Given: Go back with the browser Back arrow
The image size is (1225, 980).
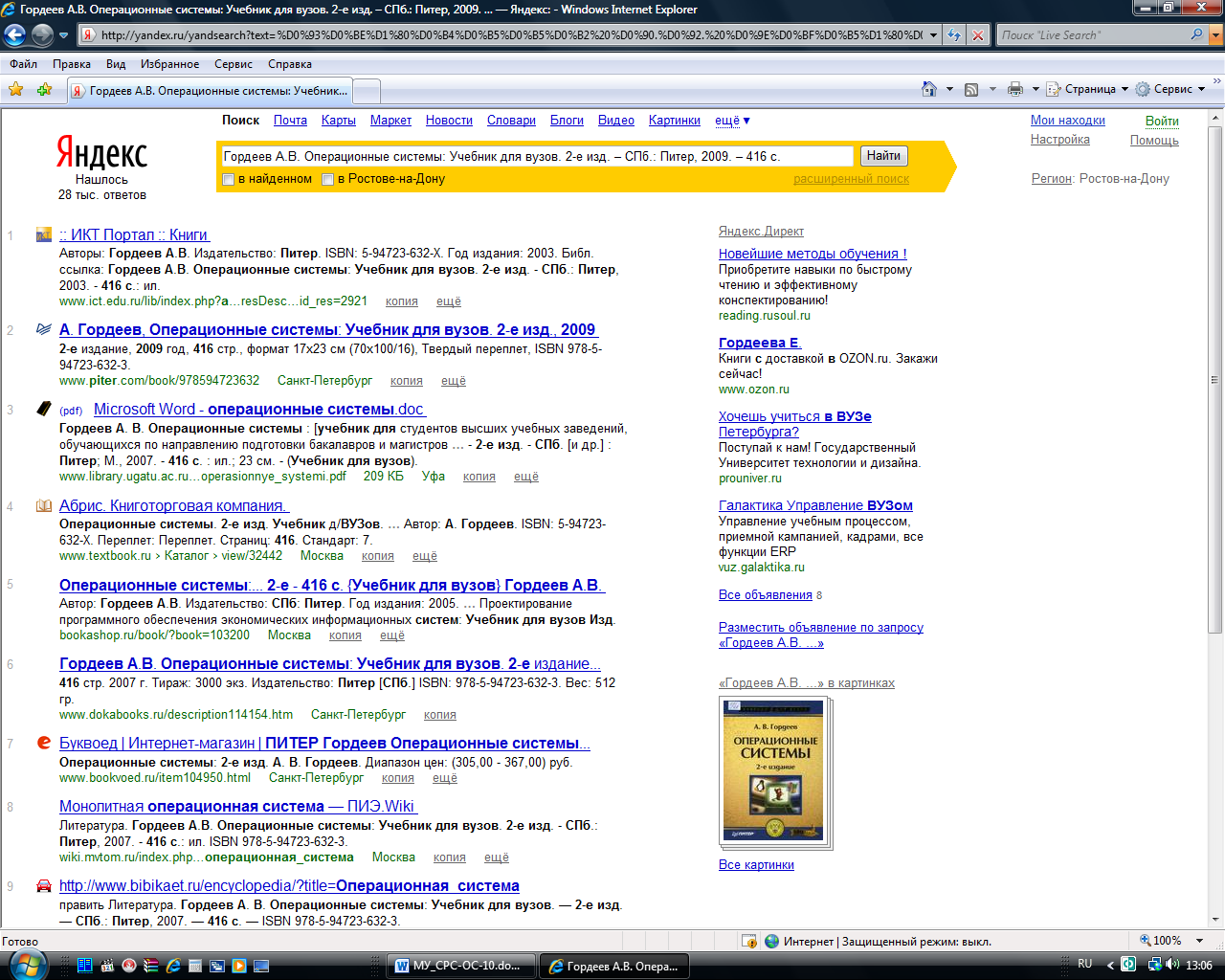Looking at the screenshot, I should pyautogui.click(x=15, y=35).
